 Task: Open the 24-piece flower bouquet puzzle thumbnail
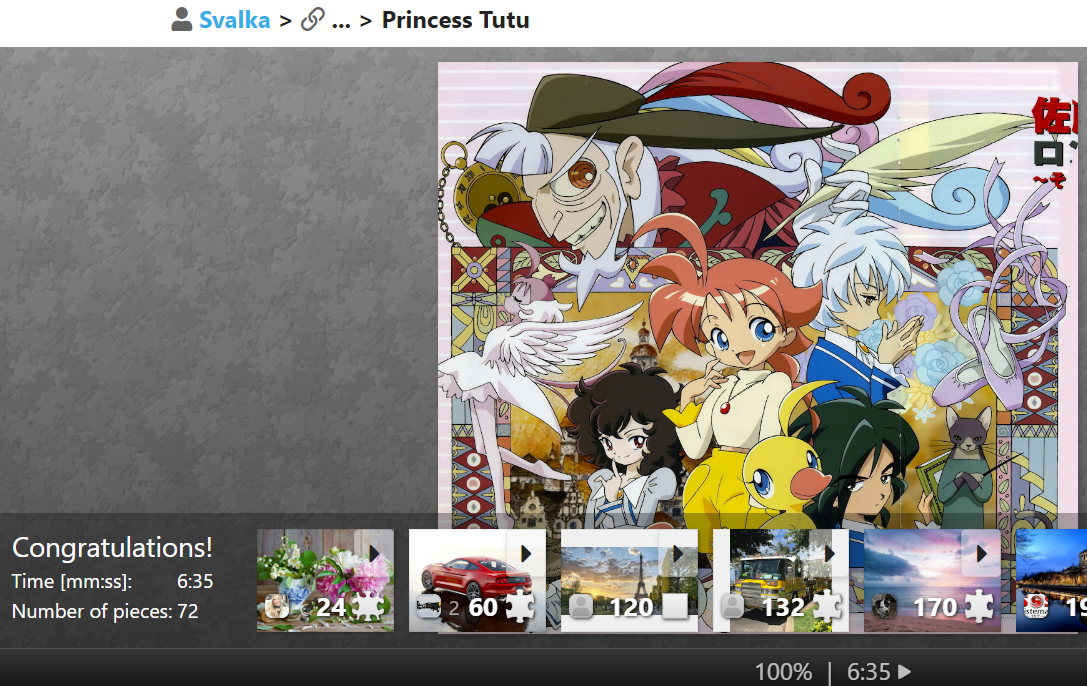point(325,580)
